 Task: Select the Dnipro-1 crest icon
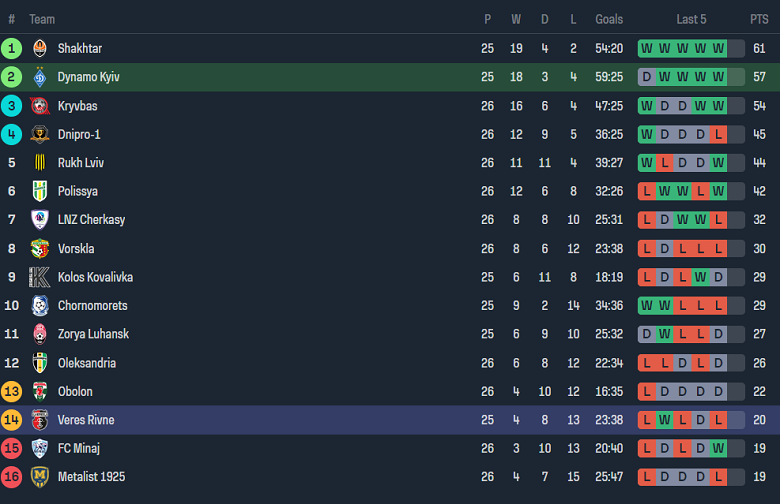pyautogui.click(x=40, y=134)
